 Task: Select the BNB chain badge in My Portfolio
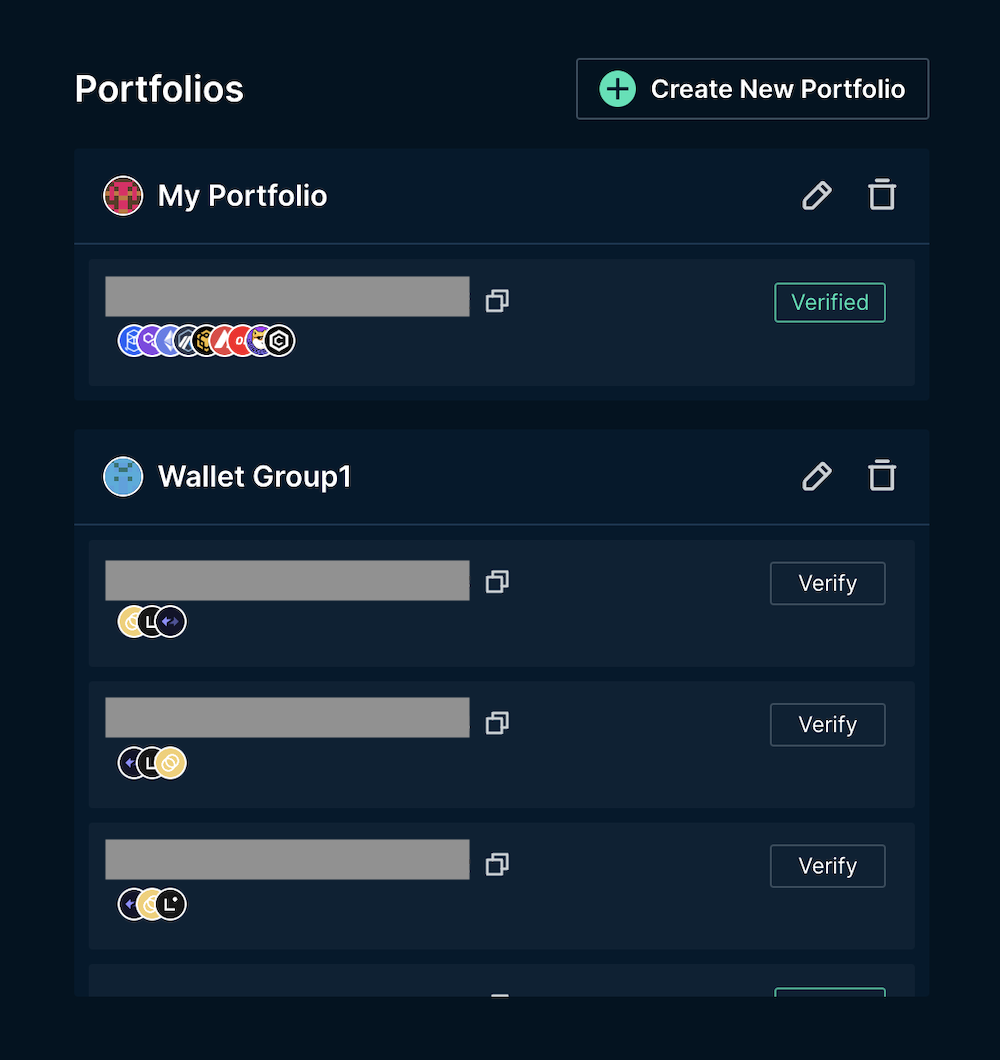click(202, 340)
